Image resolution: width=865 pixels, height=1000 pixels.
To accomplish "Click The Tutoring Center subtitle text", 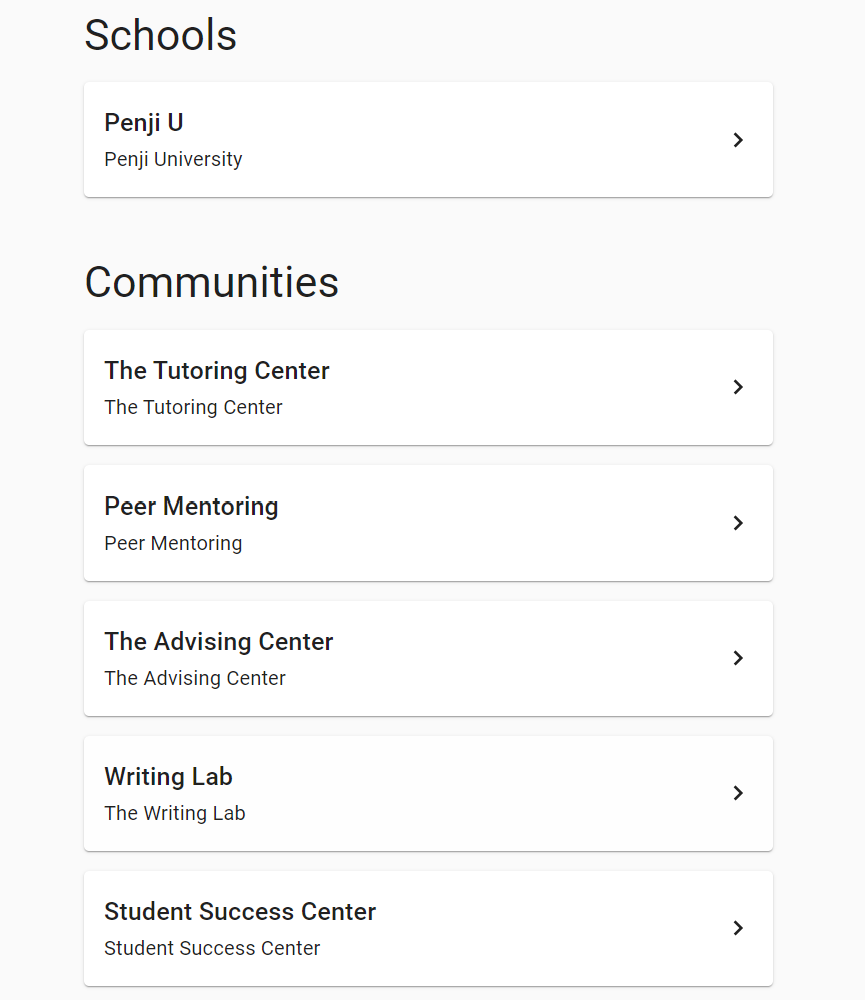I will (x=193, y=407).
